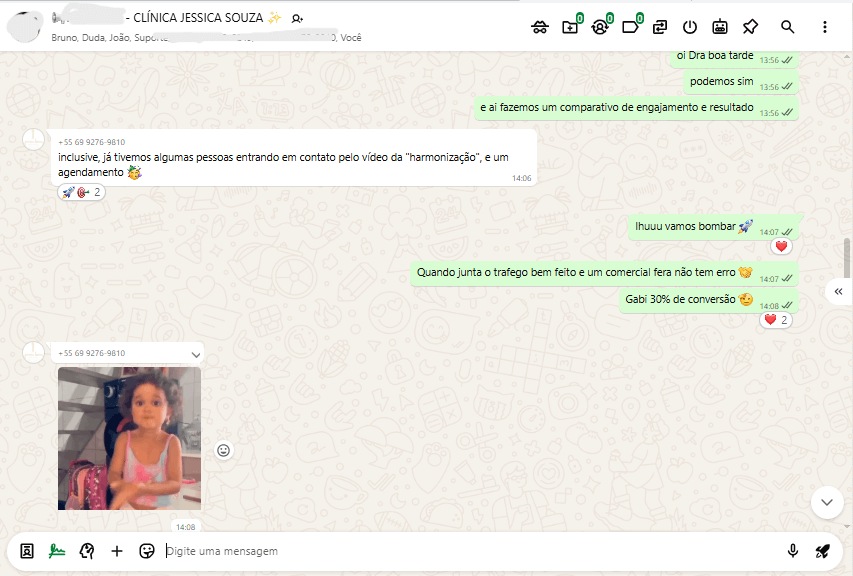Open the three-dot chat menu
Screen dimensions: 853x576
pyautogui.click(x=825, y=27)
